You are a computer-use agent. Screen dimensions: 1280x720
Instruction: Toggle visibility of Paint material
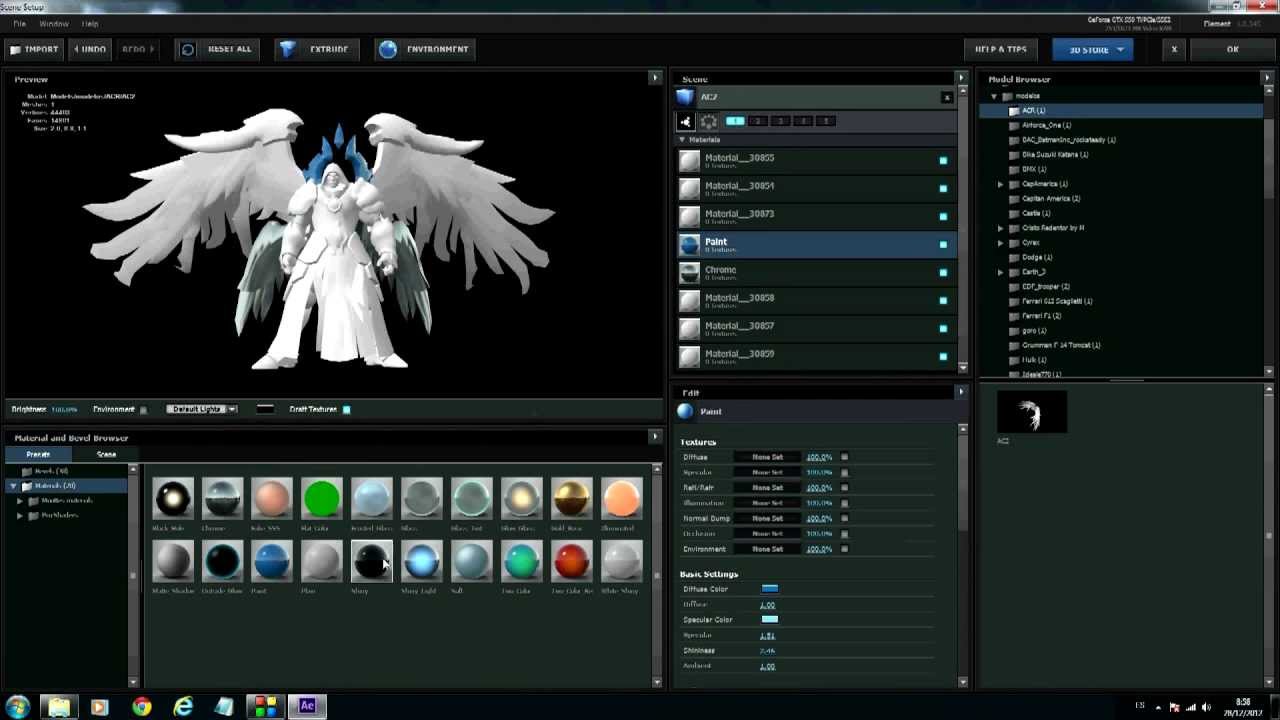click(x=943, y=244)
